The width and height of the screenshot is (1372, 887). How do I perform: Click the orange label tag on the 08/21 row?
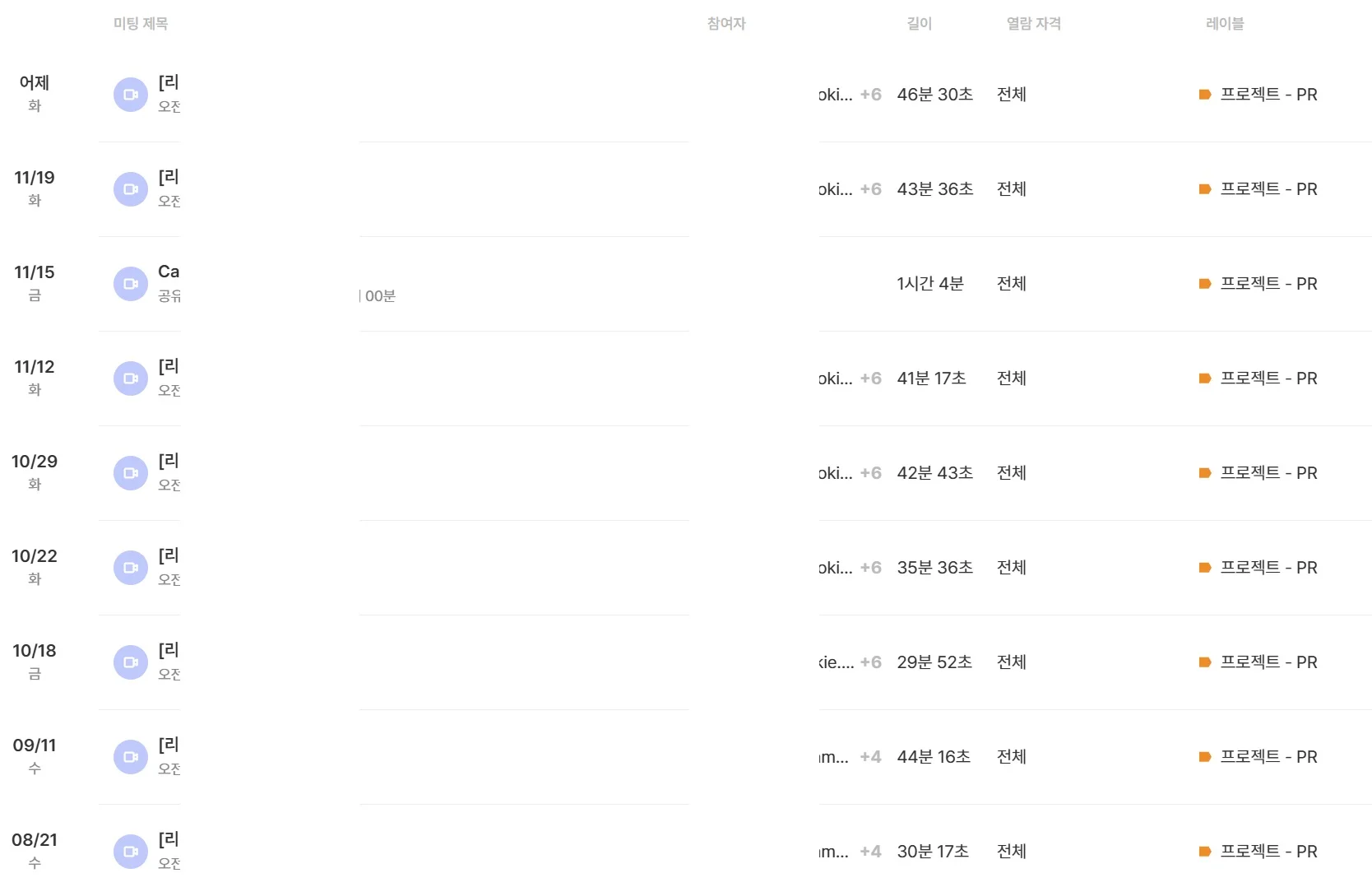click(x=1205, y=852)
